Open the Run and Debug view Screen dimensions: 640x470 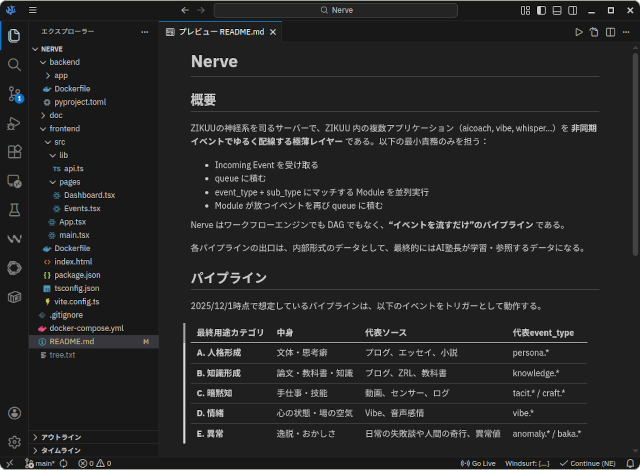[x=14, y=123]
